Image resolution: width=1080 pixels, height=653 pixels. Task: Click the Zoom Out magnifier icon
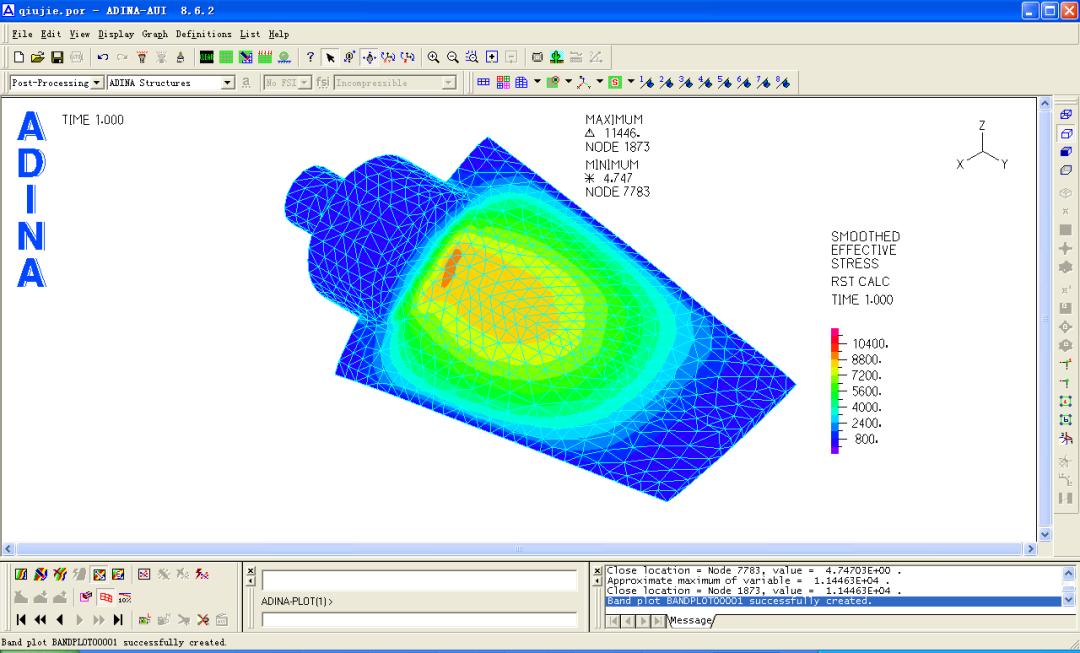tap(453, 58)
